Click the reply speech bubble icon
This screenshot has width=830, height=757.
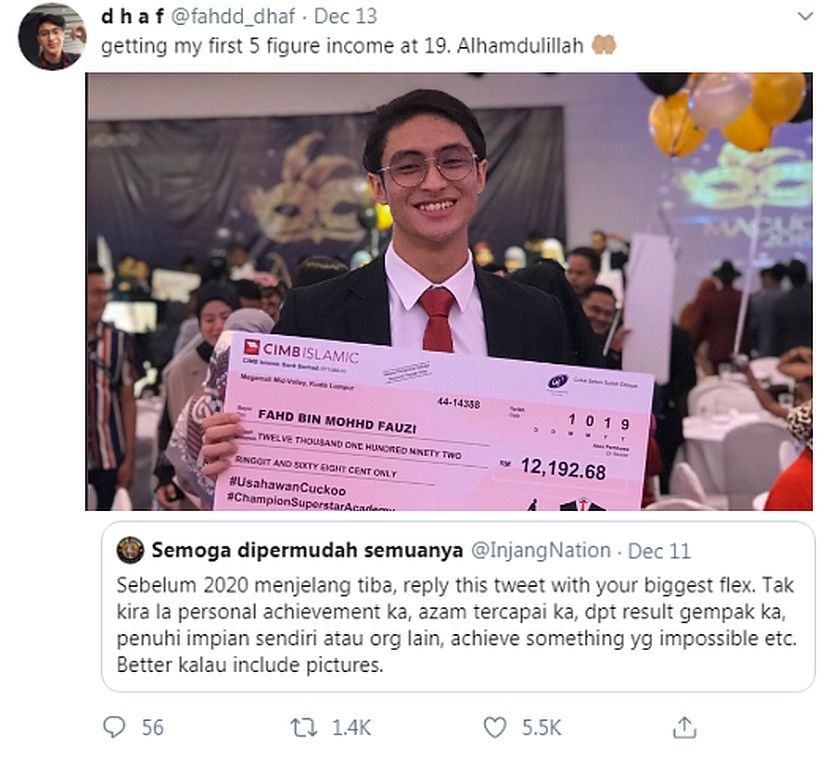tap(115, 727)
